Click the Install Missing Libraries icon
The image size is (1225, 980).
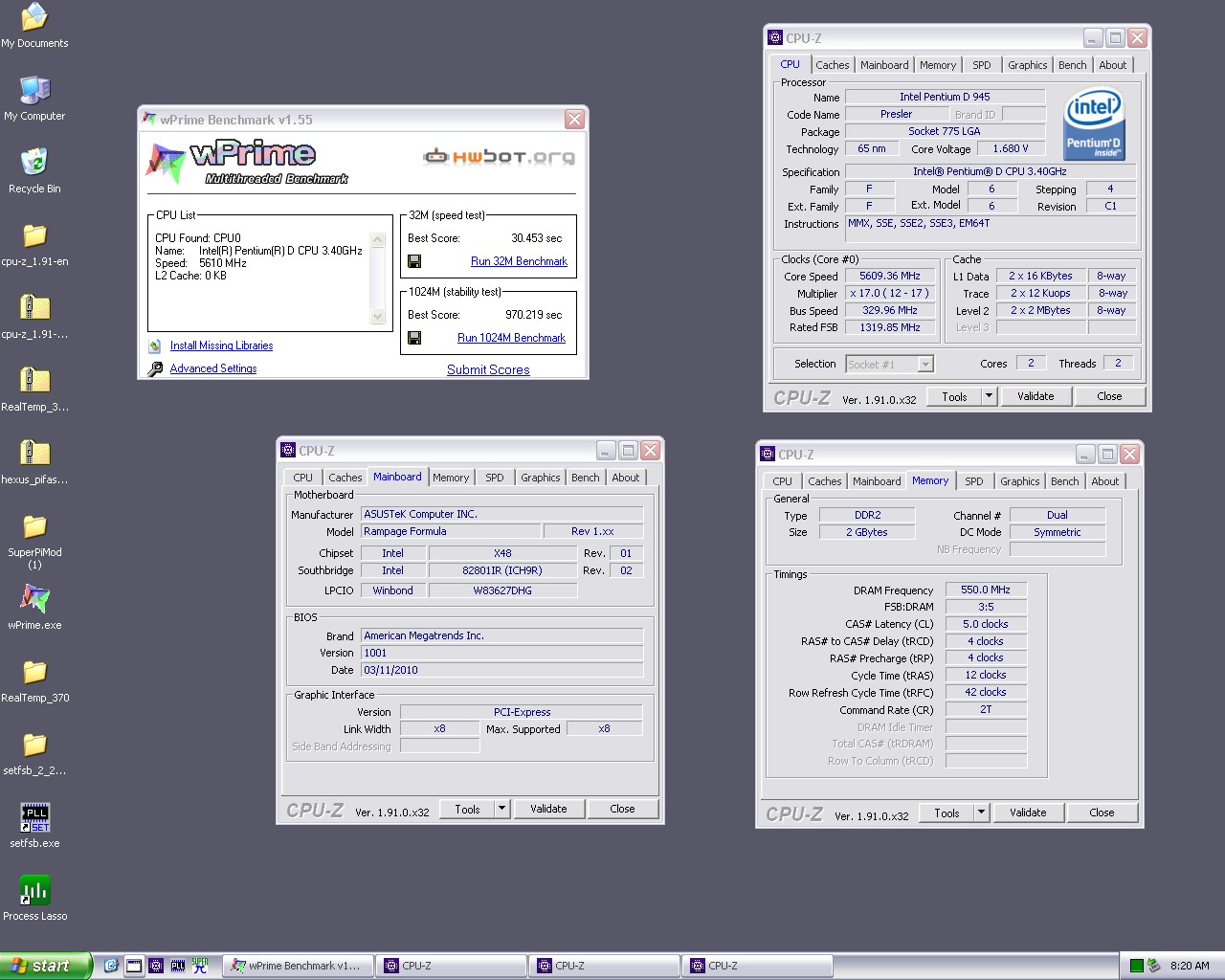155,346
